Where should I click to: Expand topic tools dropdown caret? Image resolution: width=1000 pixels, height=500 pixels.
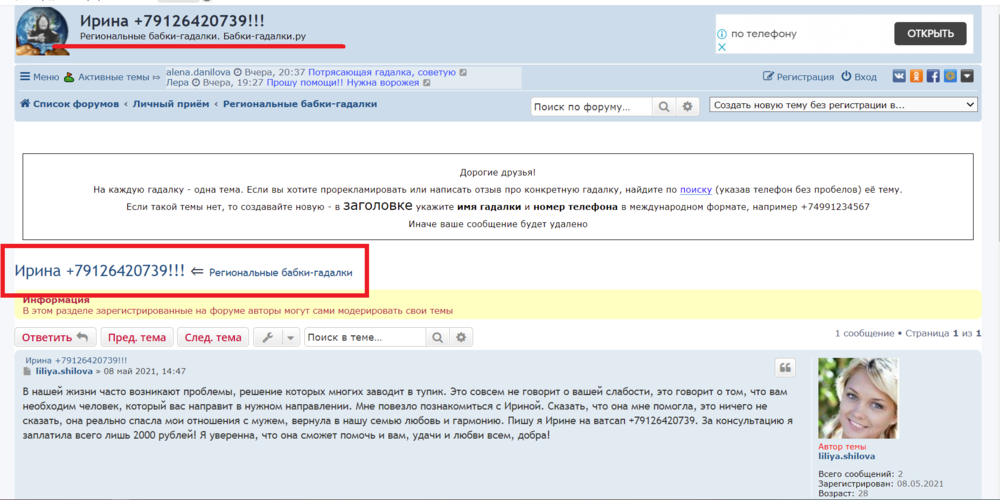[290, 338]
